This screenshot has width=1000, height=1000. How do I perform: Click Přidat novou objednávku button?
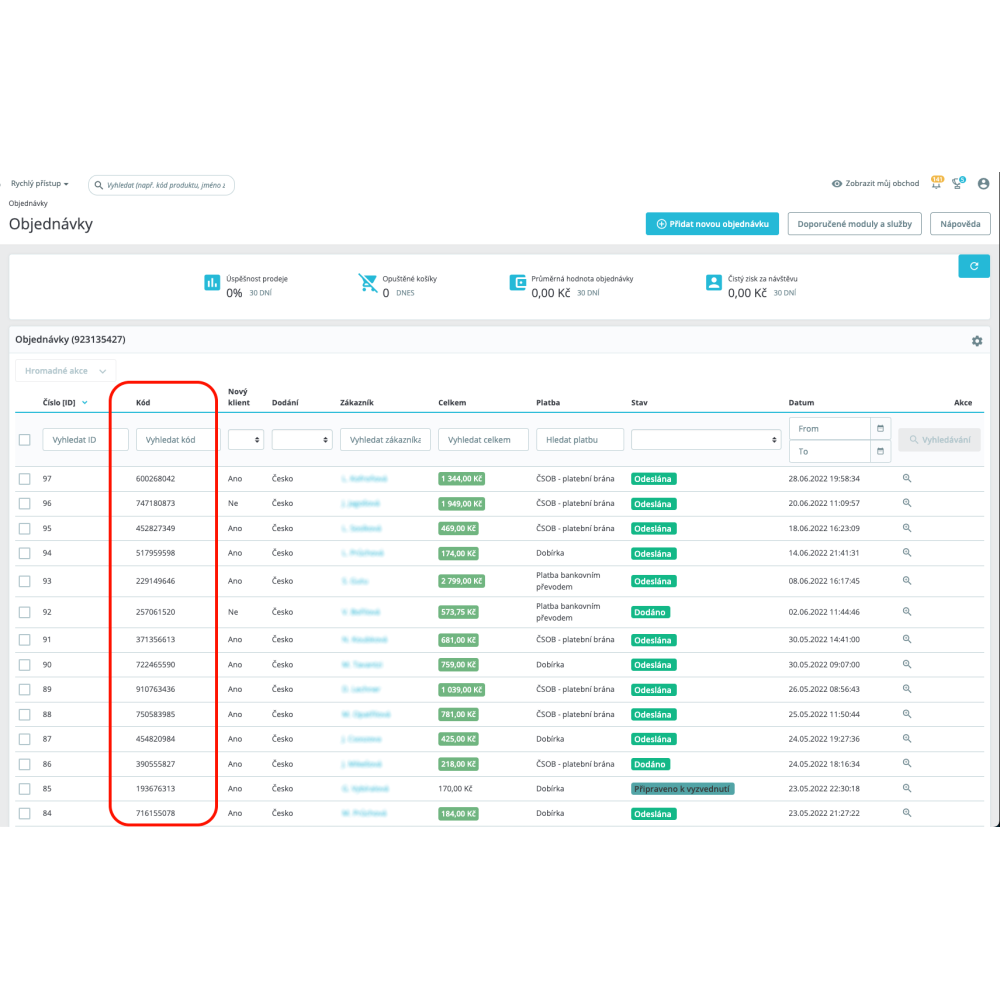click(x=712, y=224)
